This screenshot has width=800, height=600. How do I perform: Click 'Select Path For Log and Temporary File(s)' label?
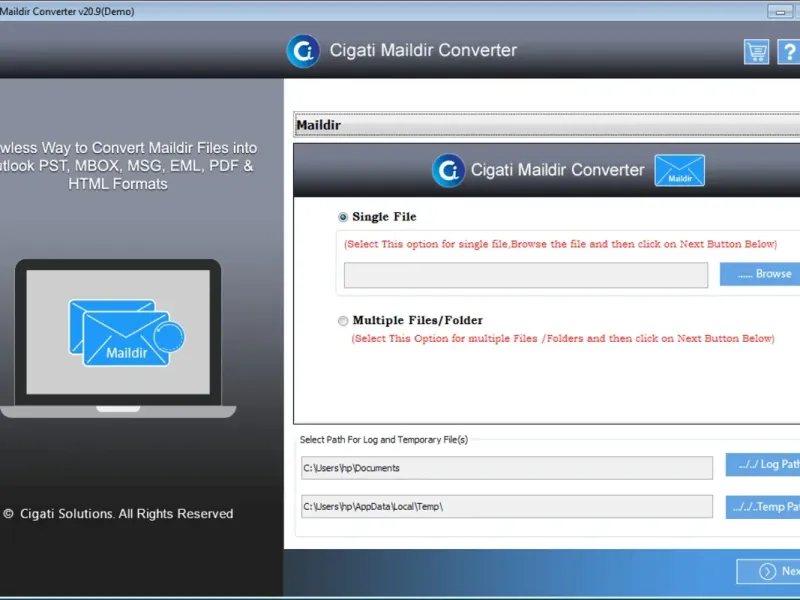384,440
